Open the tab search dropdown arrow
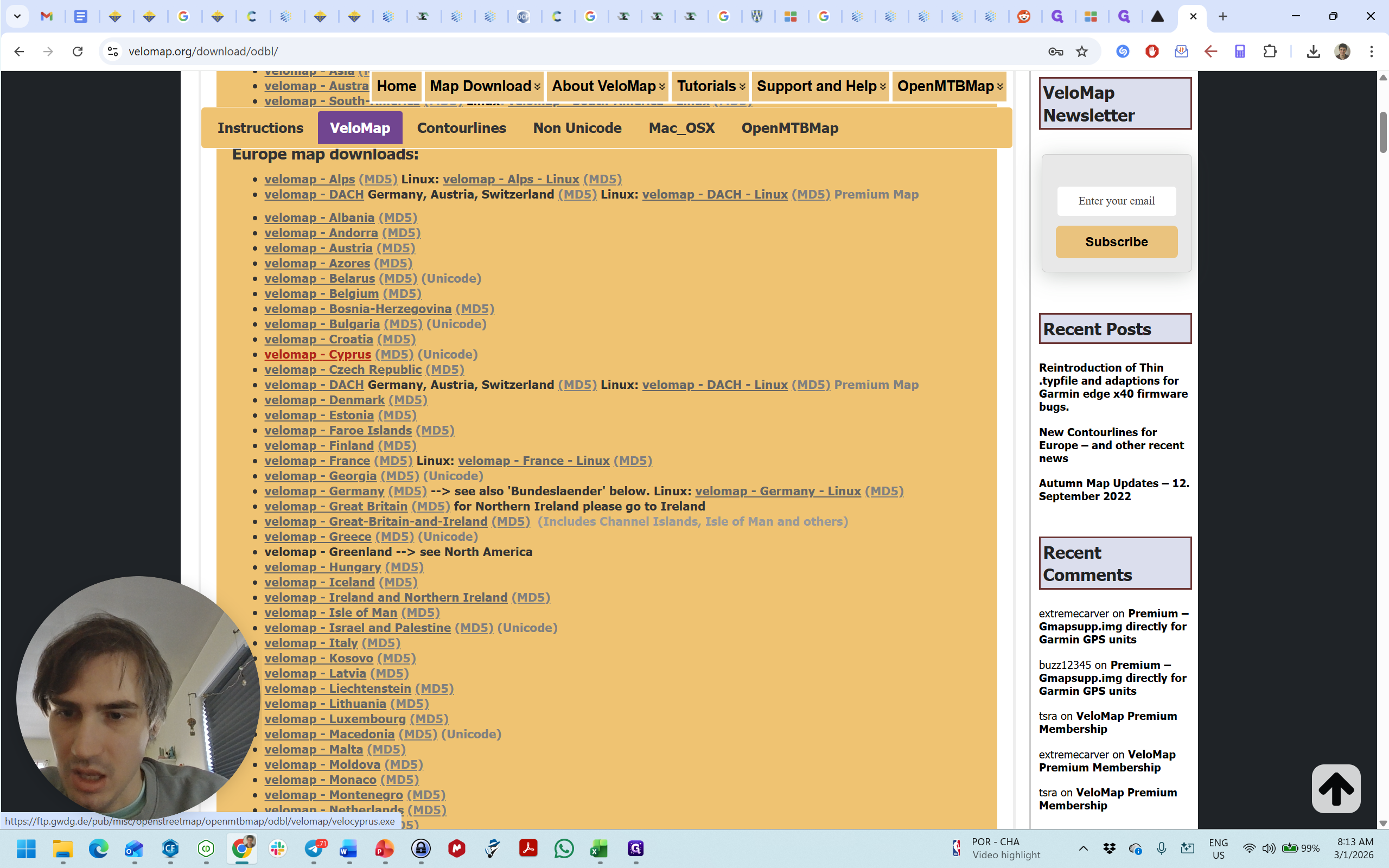 17,17
